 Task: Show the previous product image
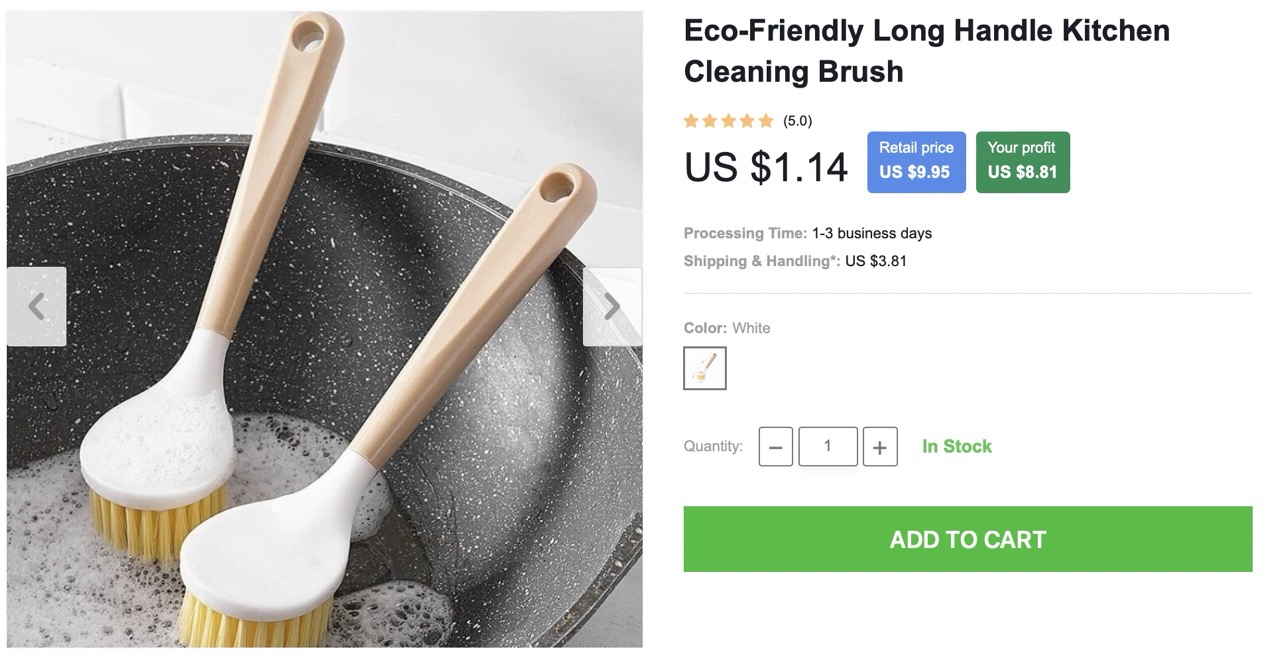(x=36, y=306)
